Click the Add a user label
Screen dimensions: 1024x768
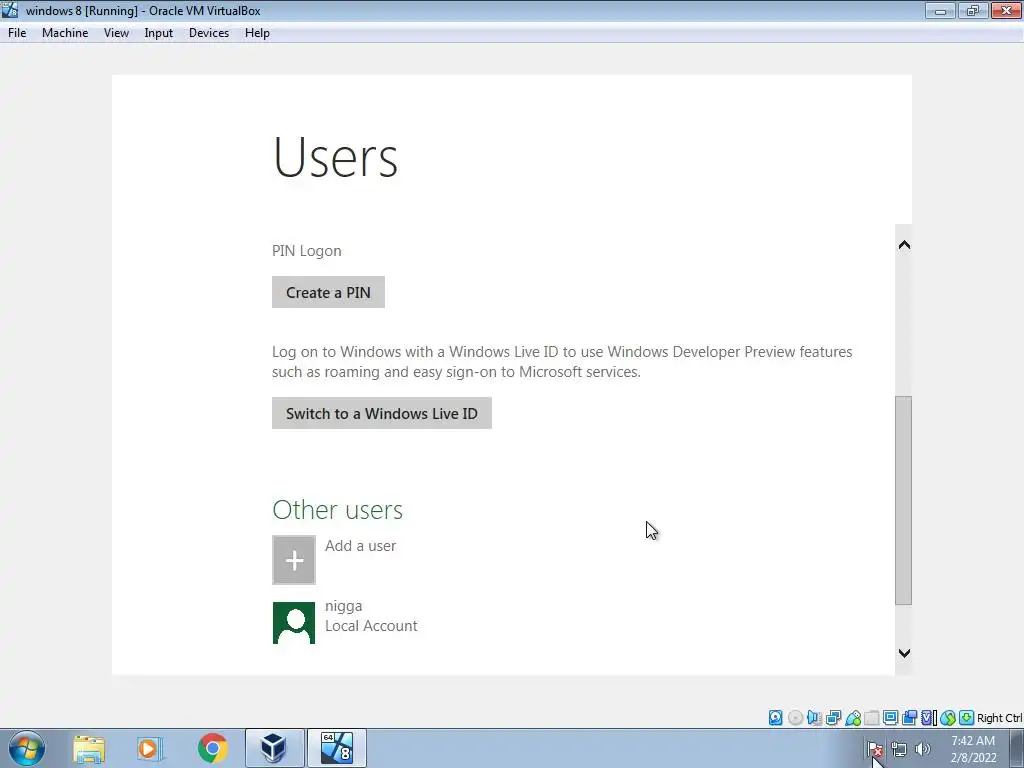click(360, 546)
